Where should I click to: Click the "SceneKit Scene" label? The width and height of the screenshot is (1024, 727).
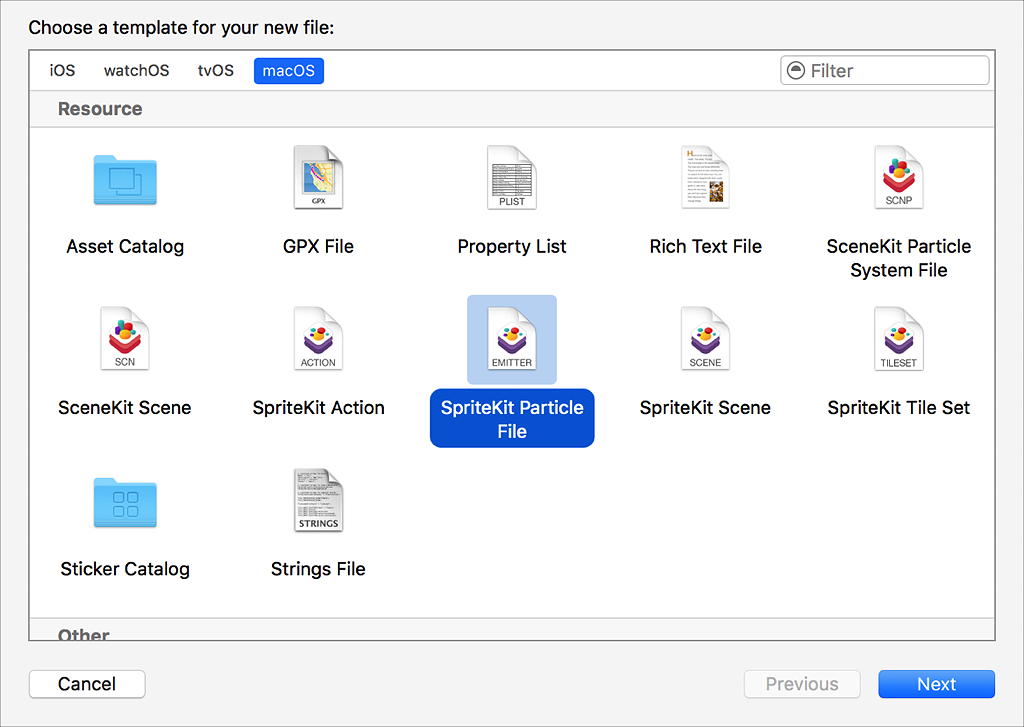click(x=125, y=408)
